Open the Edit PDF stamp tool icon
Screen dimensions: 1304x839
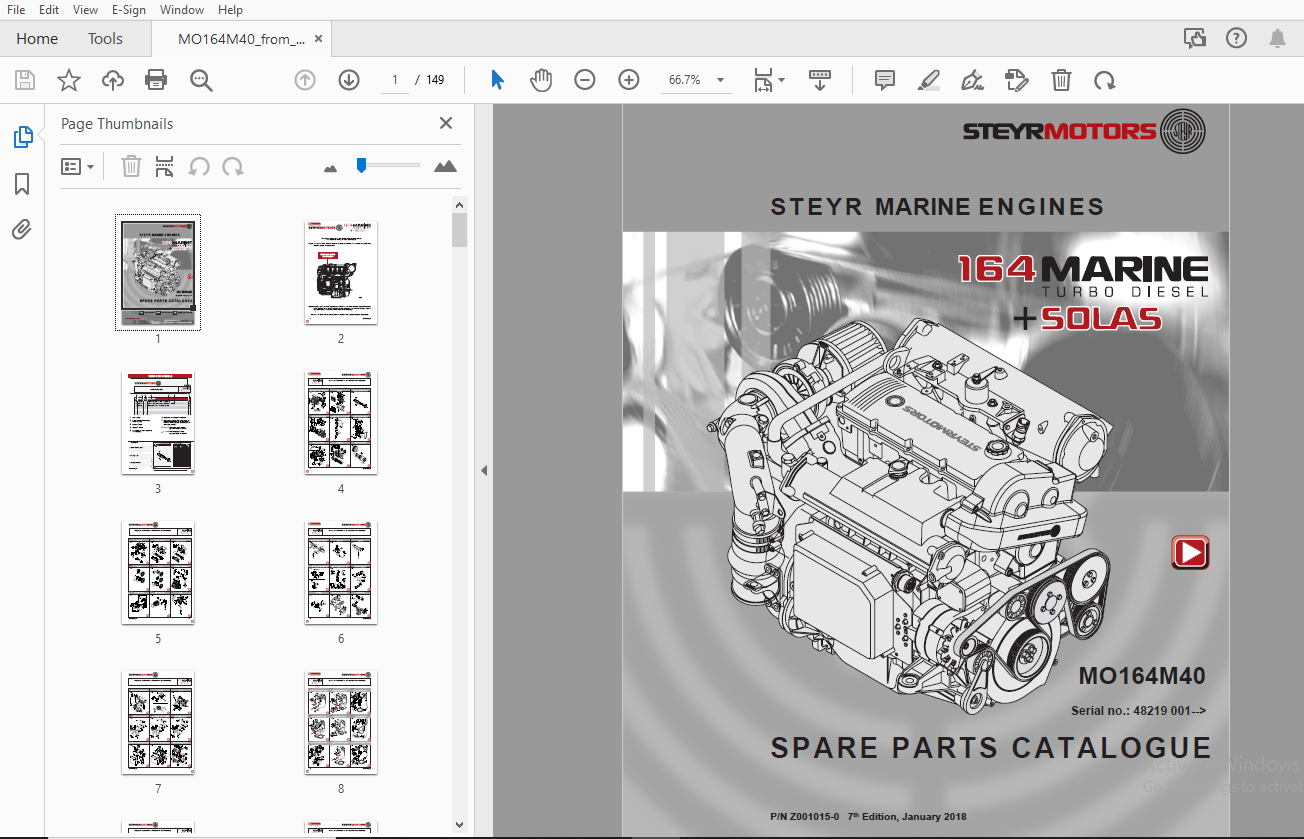click(1017, 80)
